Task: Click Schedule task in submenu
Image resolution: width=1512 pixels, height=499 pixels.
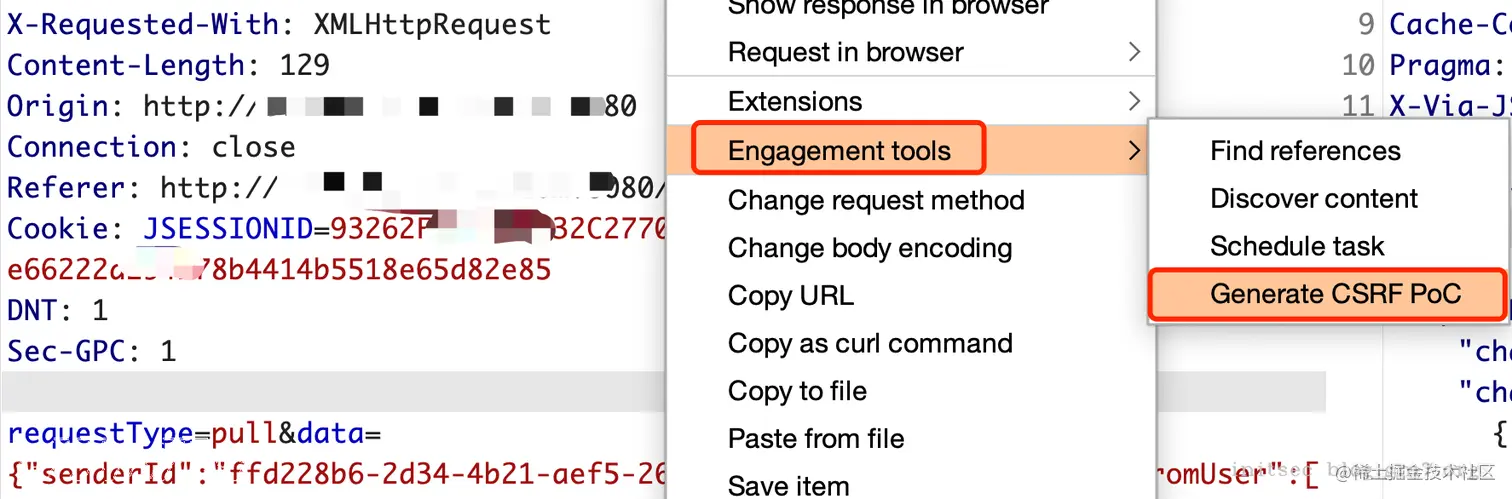Action: point(1297,246)
